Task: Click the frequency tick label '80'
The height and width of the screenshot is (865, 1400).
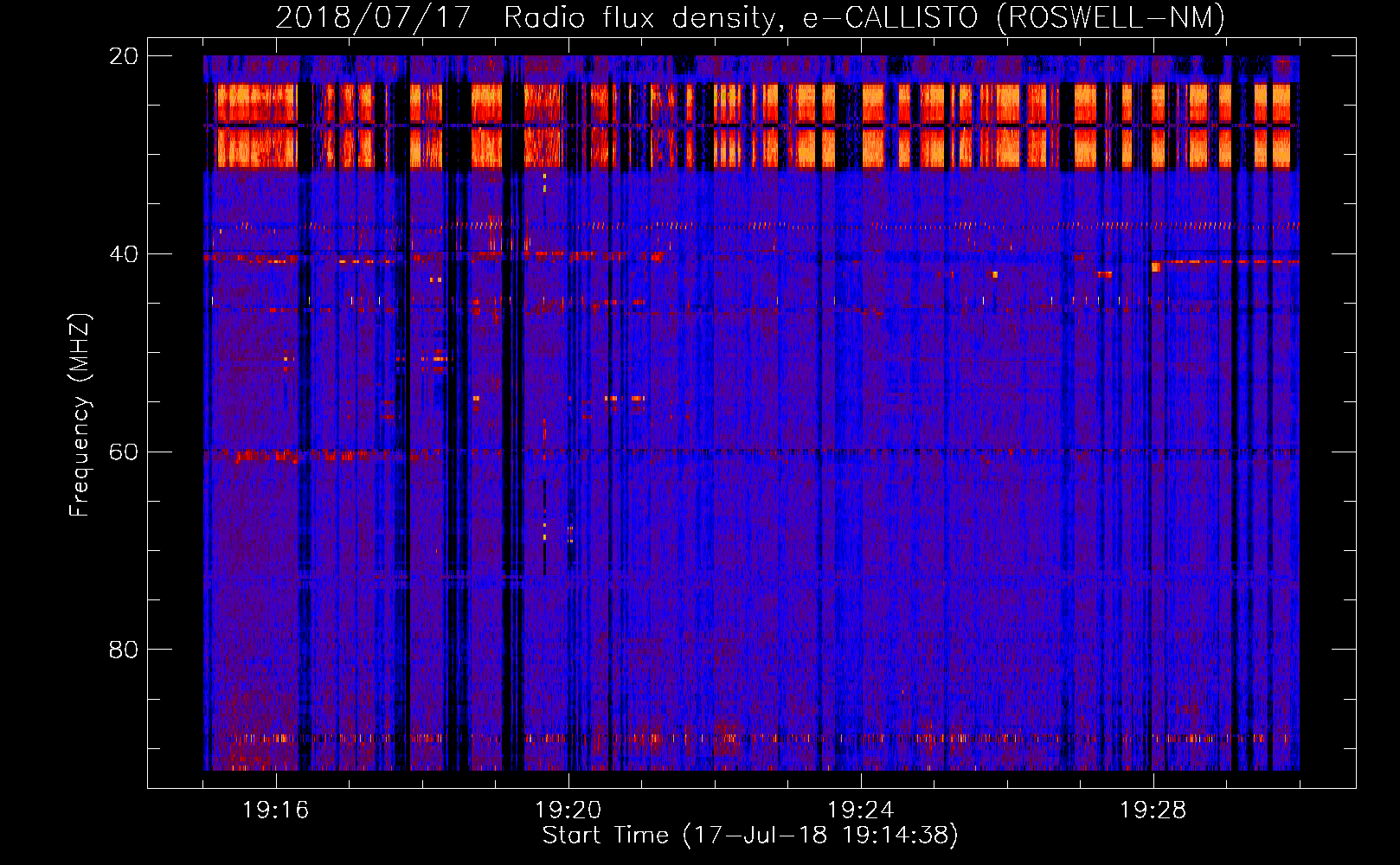Action: pyautogui.click(x=124, y=650)
